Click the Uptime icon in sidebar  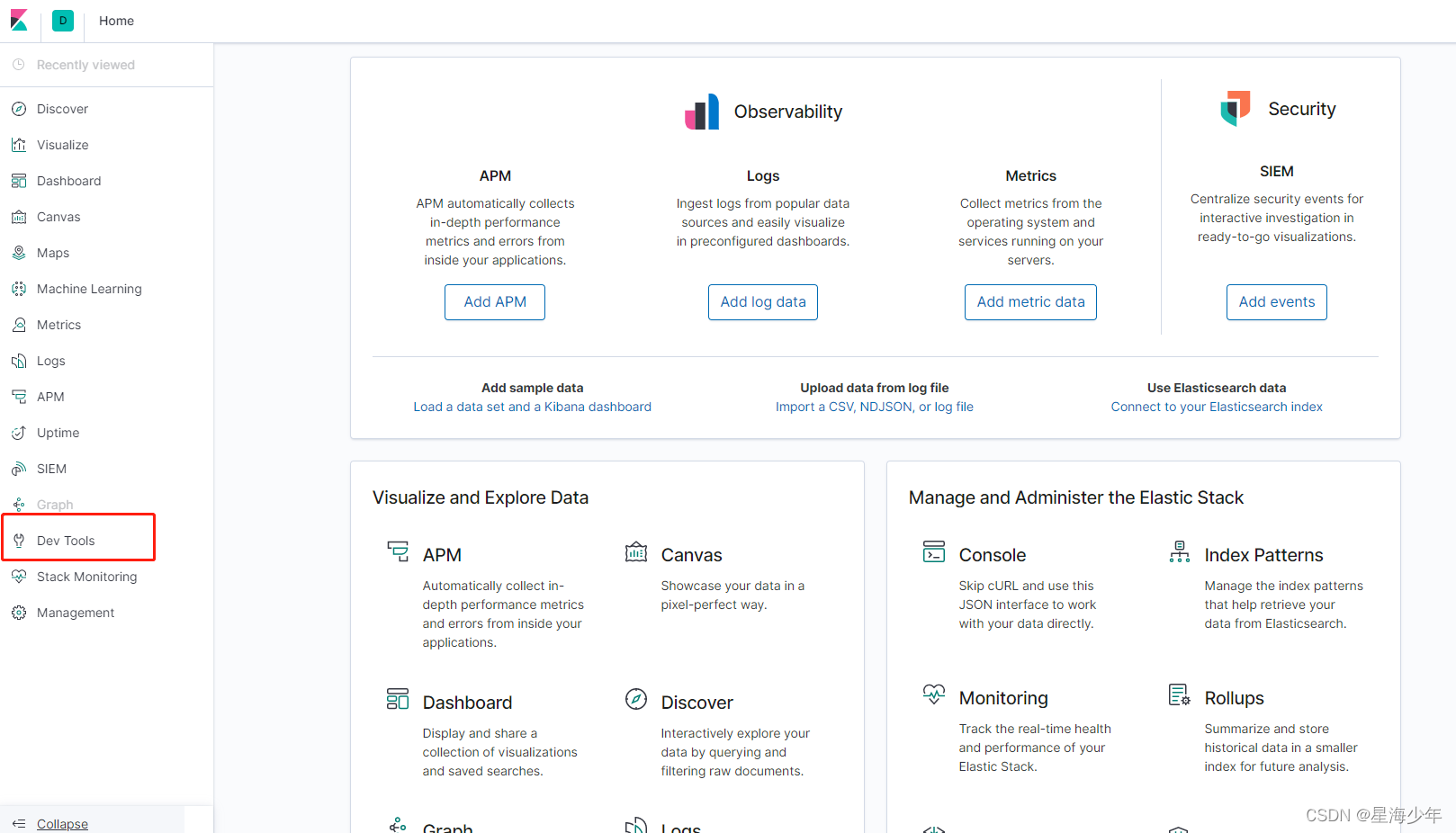pyautogui.click(x=19, y=433)
